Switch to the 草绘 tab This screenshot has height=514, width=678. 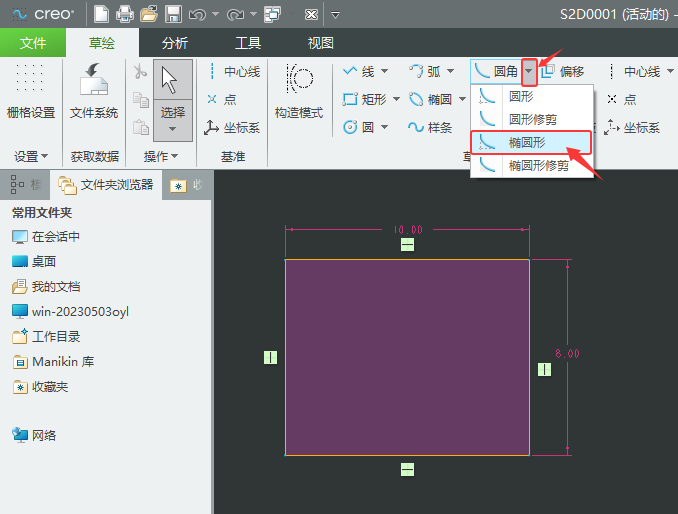point(102,43)
